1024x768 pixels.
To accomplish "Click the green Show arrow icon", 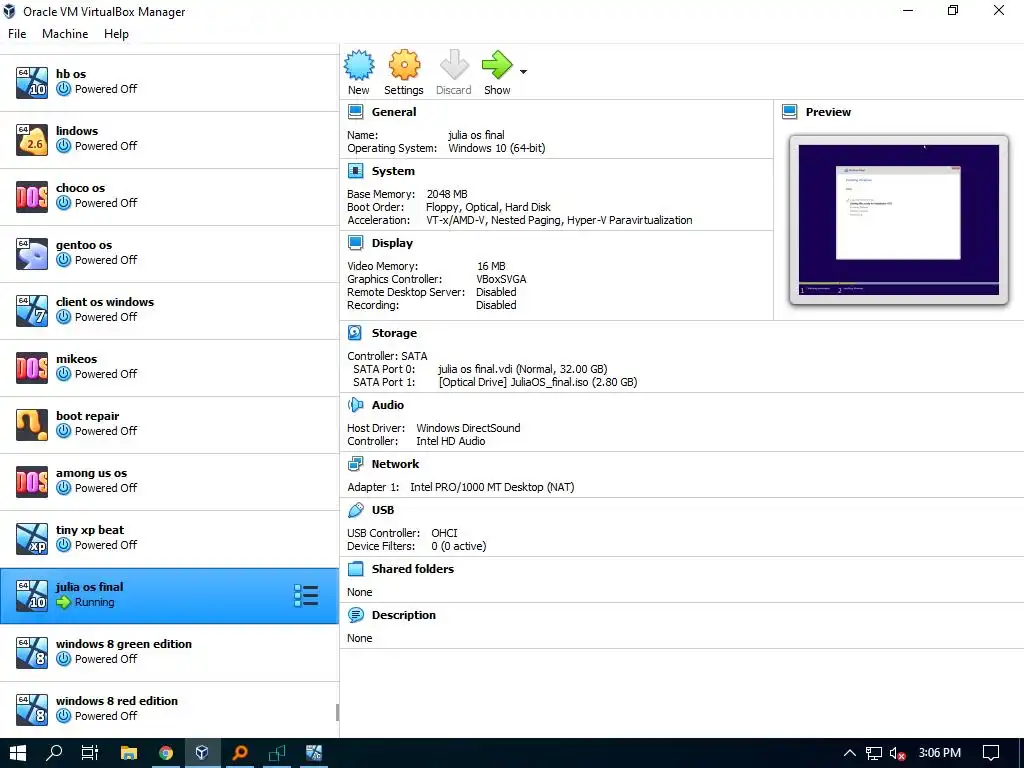I will (x=497, y=65).
